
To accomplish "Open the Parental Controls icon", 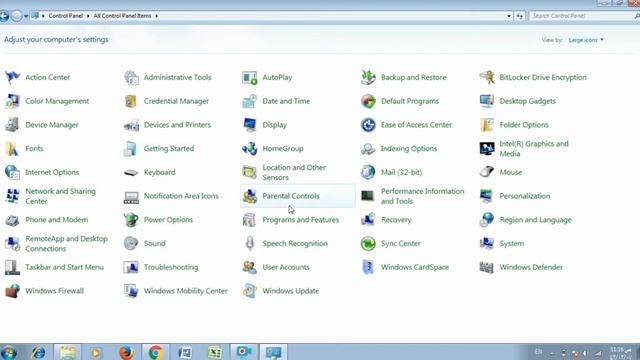I will point(249,196).
